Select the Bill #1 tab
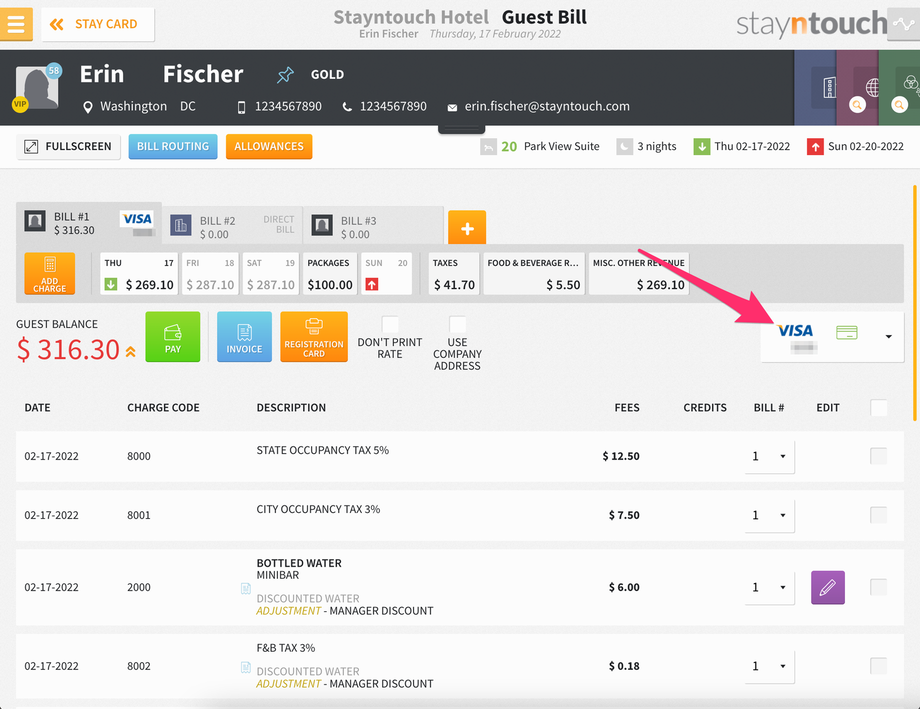 [89, 224]
